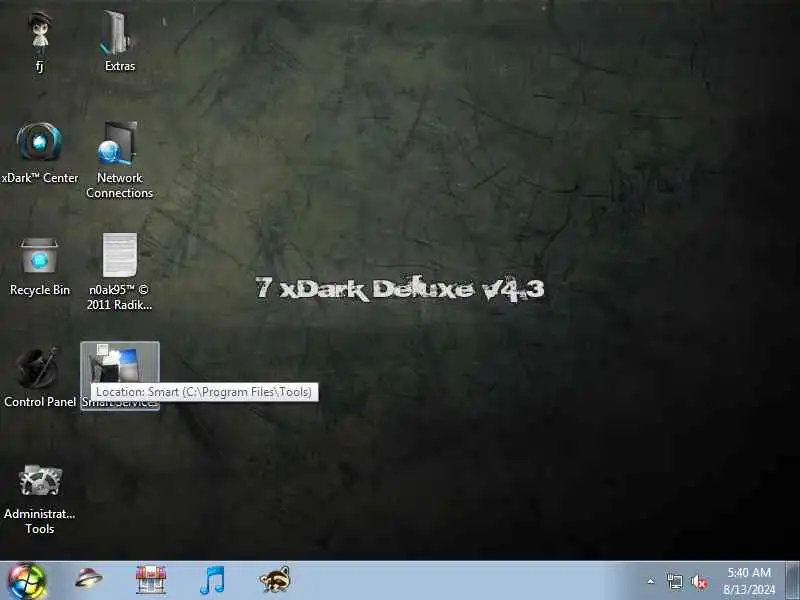Open the store shop taskbar icon
Image resolution: width=800 pixels, height=600 pixels.
(x=151, y=580)
